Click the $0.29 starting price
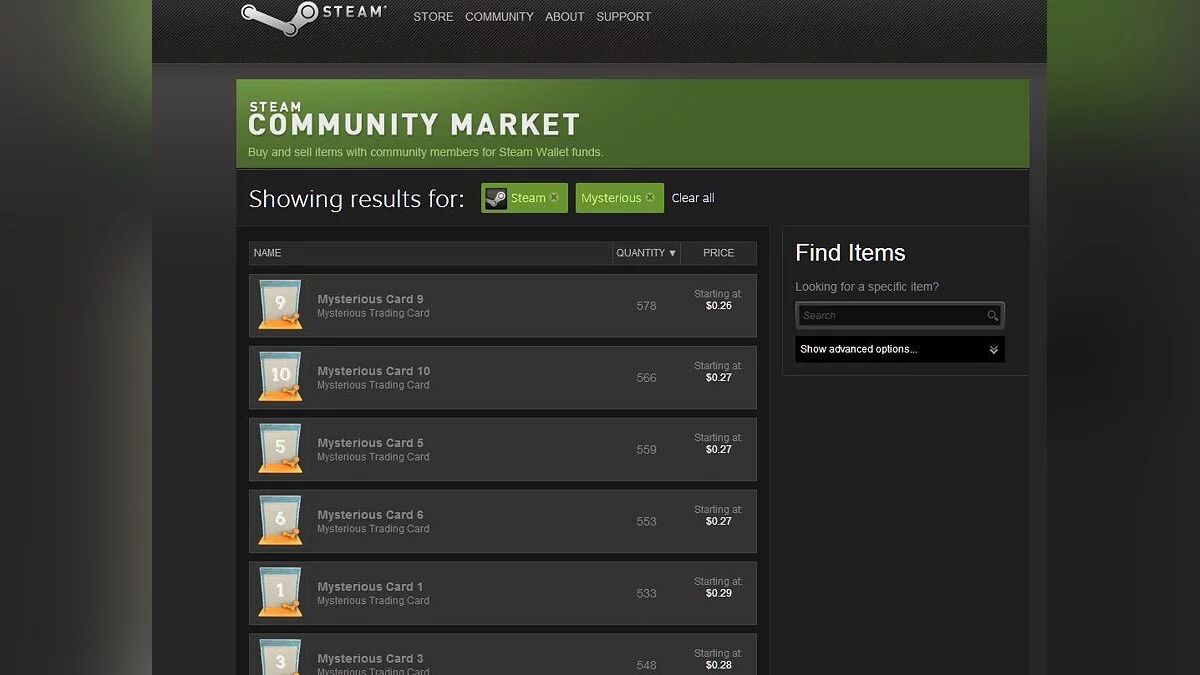This screenshot has width=1200, height=675. 718,594
